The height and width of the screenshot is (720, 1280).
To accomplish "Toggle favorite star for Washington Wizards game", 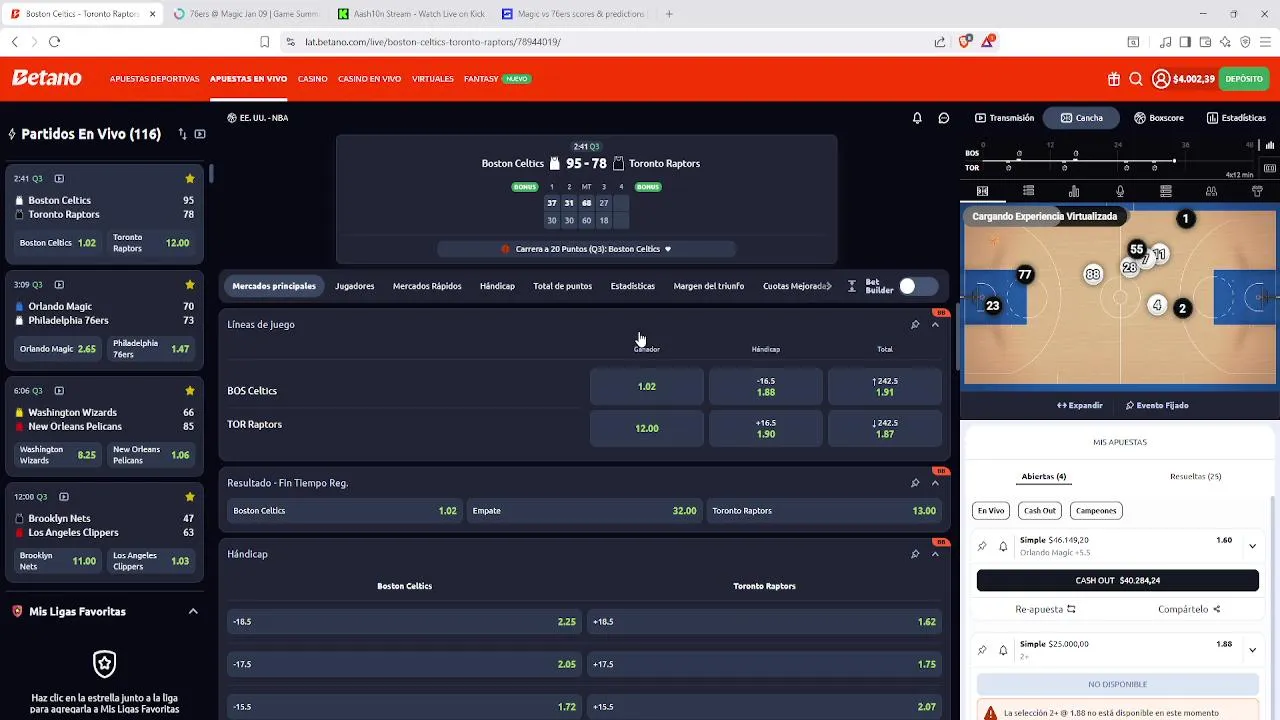I will point(189,391).
